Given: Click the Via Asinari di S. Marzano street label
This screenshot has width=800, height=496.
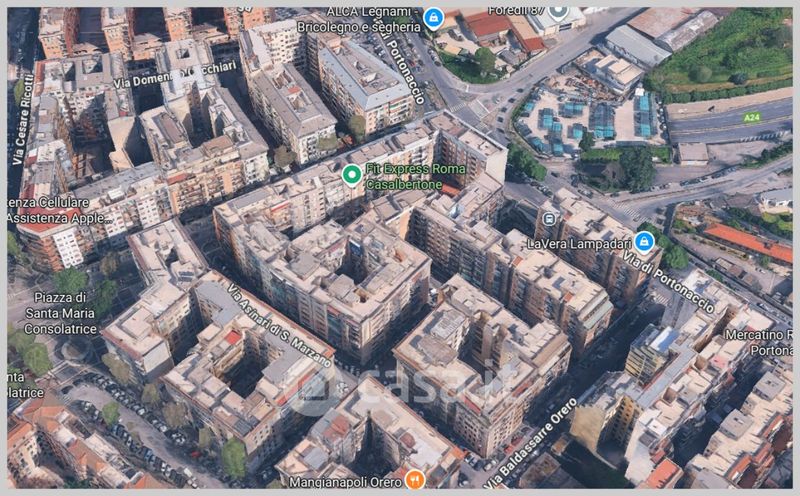Looking at the screenshot, I should coord(280,327).
